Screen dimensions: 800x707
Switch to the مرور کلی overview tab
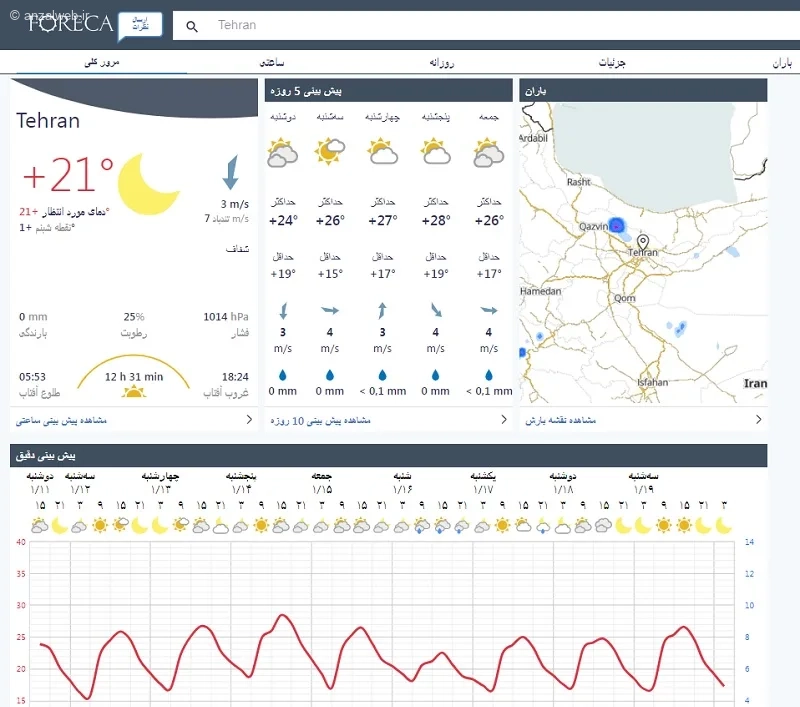point(102,62)
